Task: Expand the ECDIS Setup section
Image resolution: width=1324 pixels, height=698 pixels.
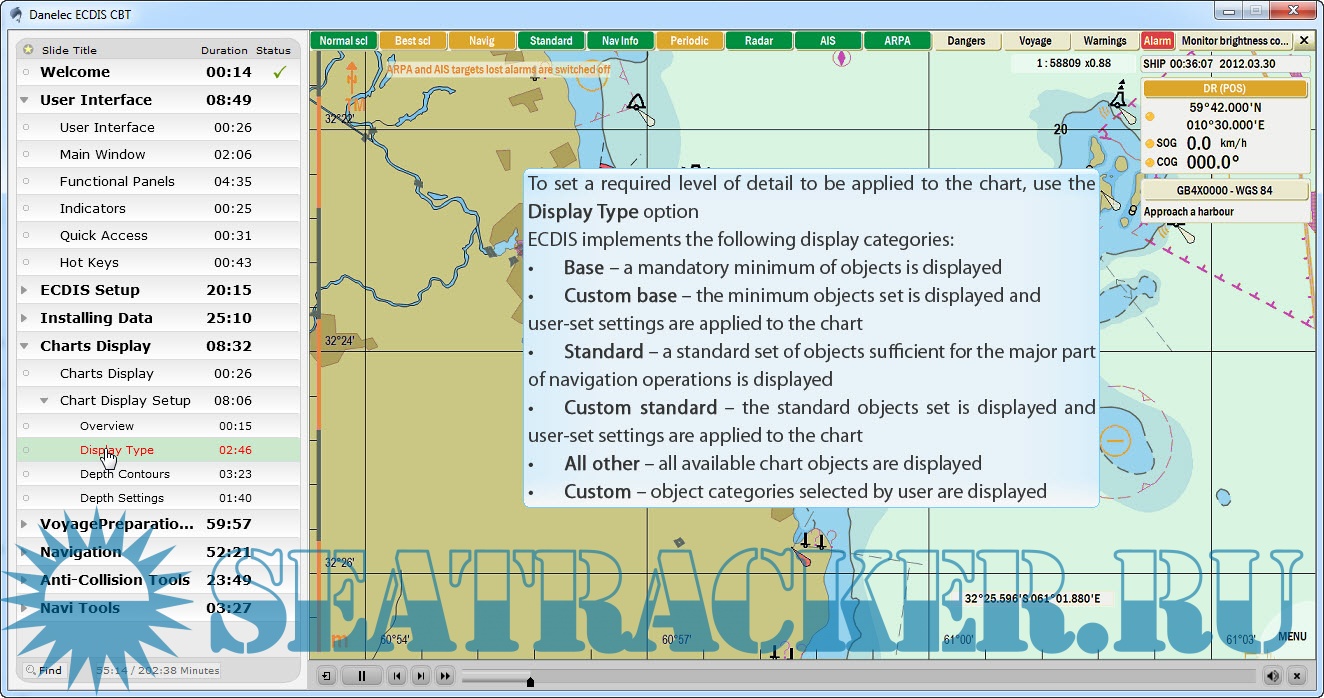Action: click(25, 290)
